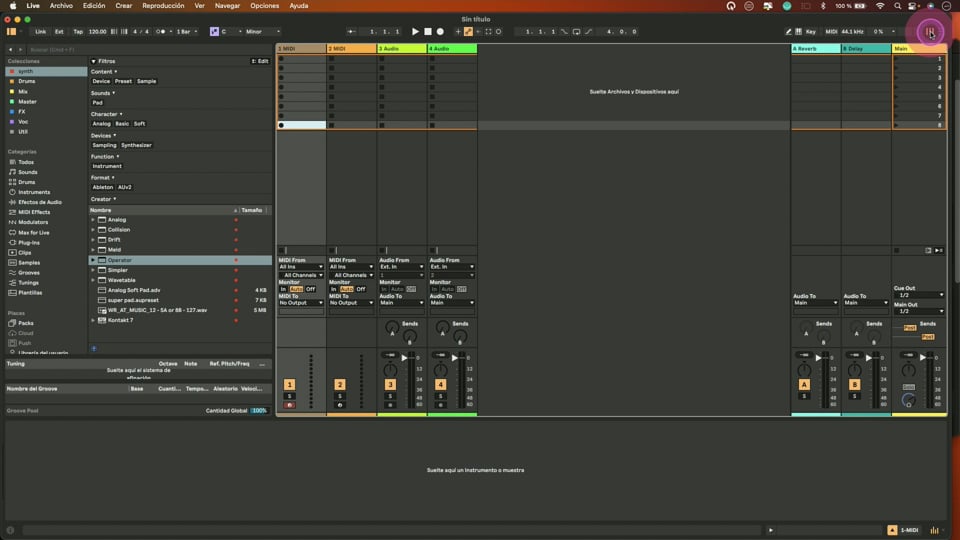Solo track 3 Audio

pos(390,396)
